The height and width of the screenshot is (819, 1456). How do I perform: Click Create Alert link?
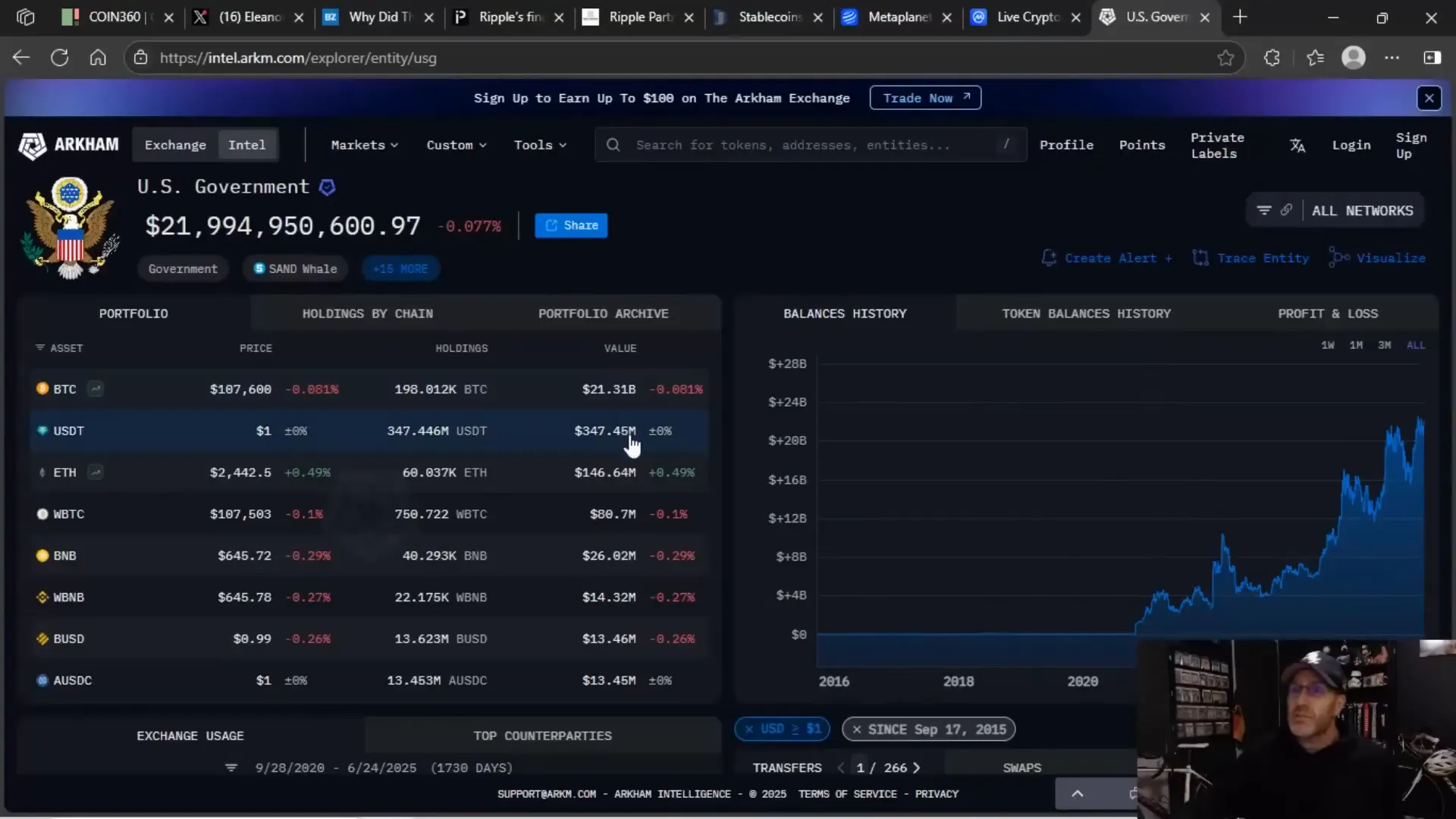point(1107,258)
